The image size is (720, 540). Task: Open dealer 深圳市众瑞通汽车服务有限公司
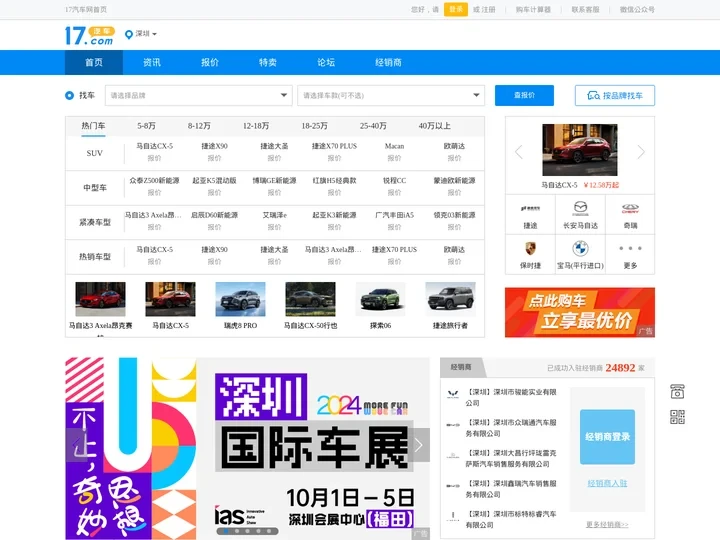click(x=511, y=428)
